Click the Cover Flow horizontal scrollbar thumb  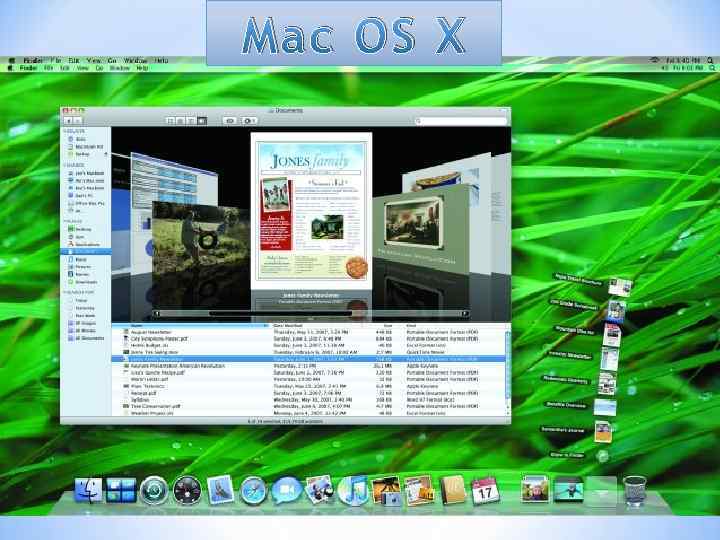point(280,314)
